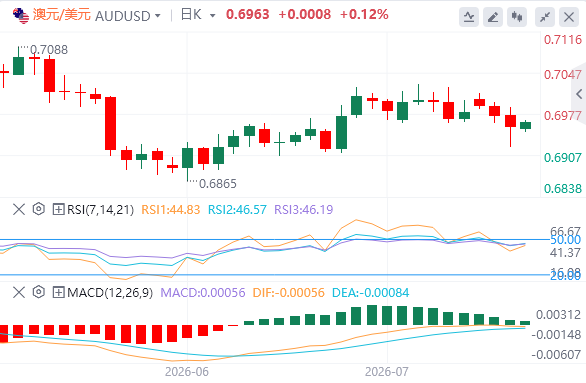Select the pencil drawing tool
This screenshot has height=383, width=586.
click(x=493, y=17)
